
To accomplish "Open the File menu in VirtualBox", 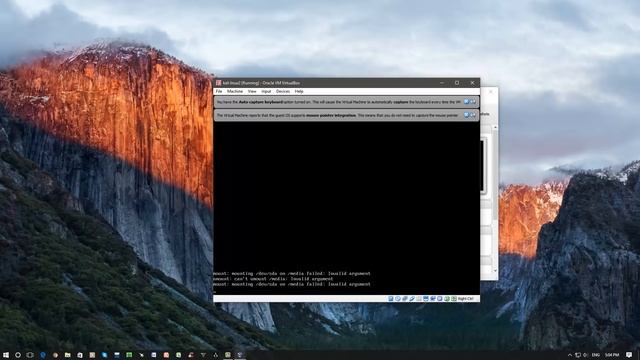I will click(x=219, y=91).
